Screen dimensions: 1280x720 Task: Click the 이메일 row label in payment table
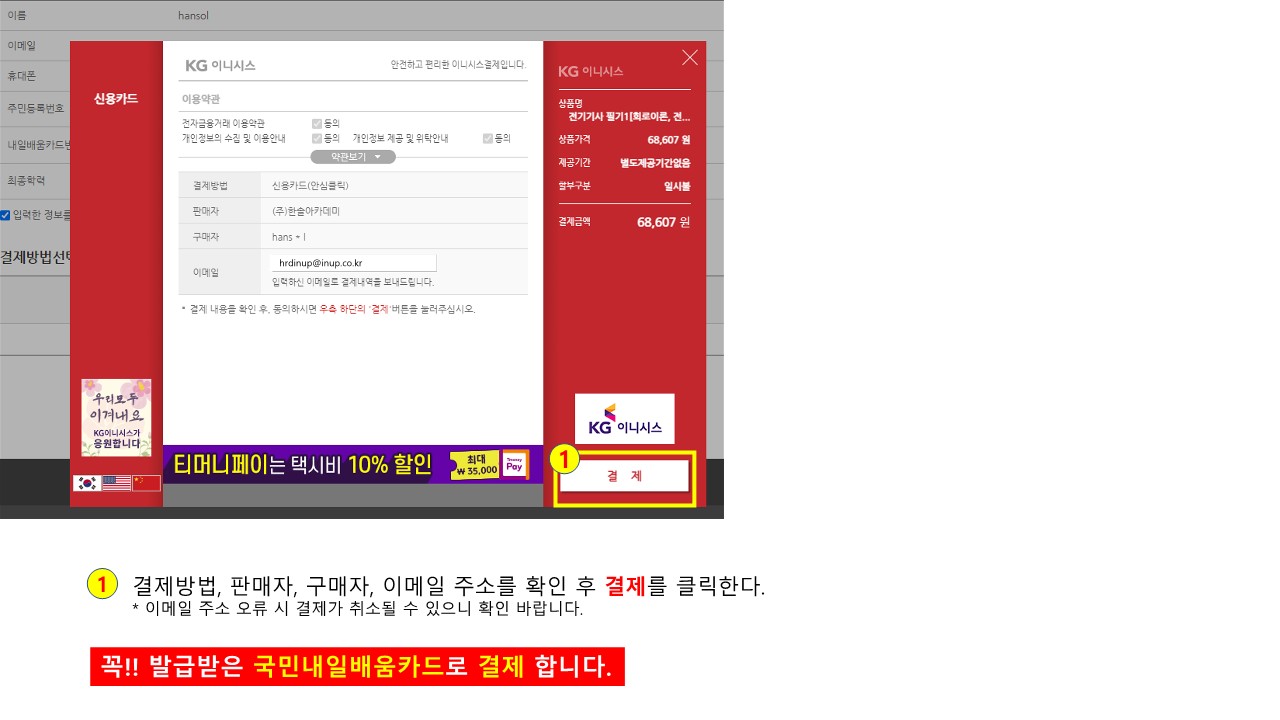pos(206,272)
